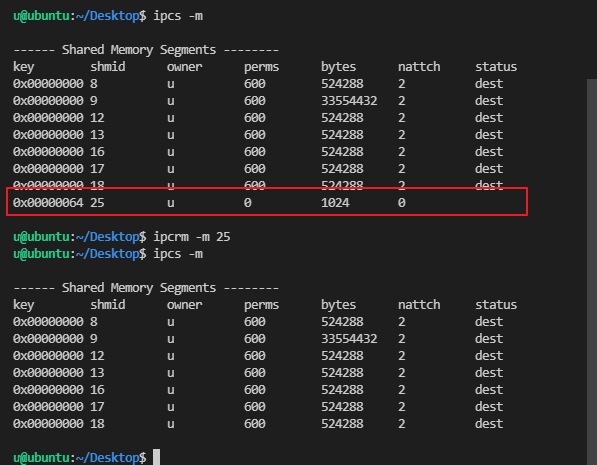Click shmid 25 in the highlighted row

pyautogui.click(x=97, y=203)
